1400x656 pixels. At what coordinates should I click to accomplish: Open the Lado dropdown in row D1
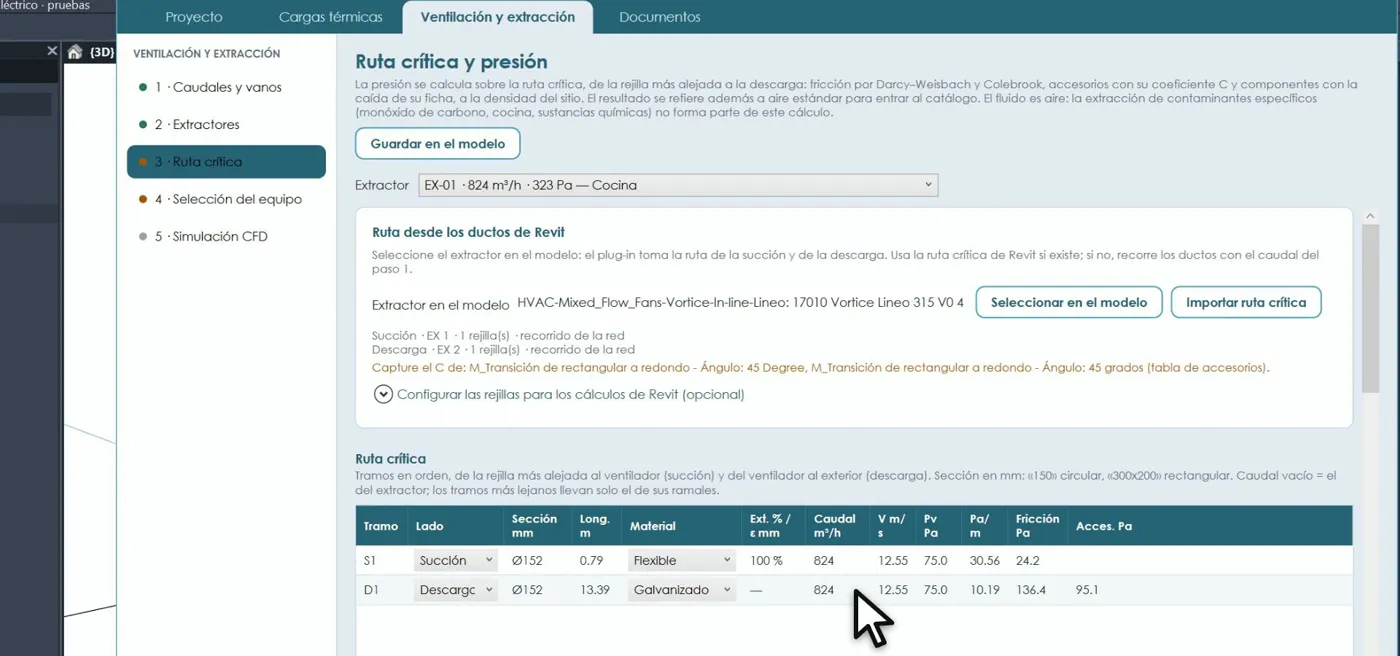coord(456,590)
